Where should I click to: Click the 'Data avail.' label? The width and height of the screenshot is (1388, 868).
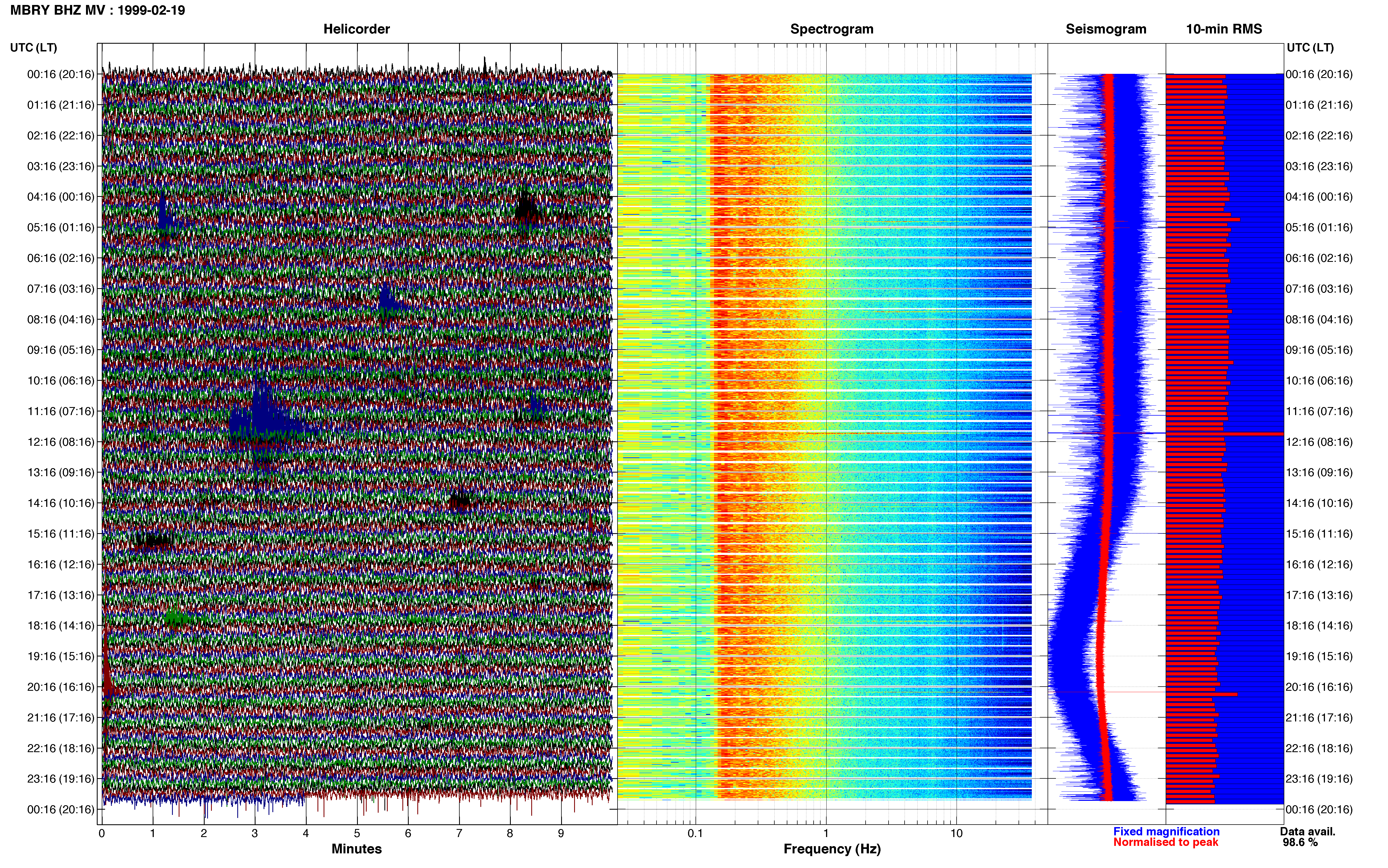[1308, 831]
